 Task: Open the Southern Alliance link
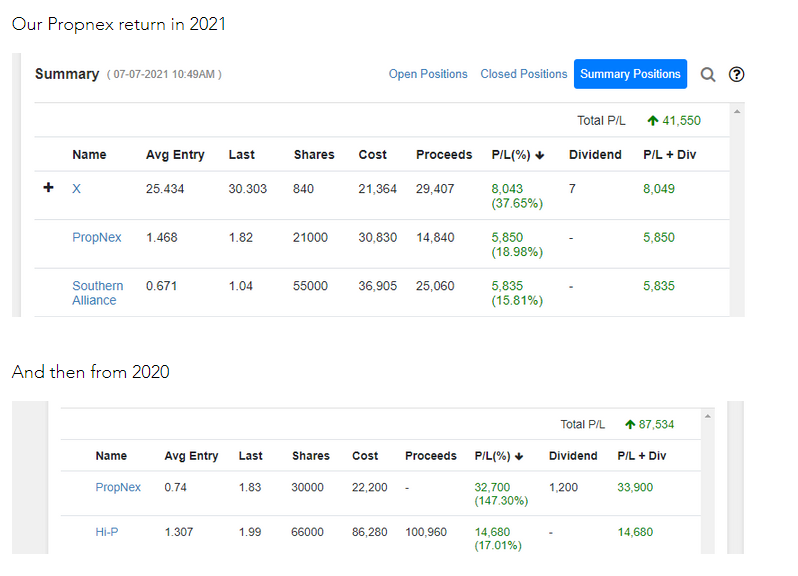click(x=98, y=293)
